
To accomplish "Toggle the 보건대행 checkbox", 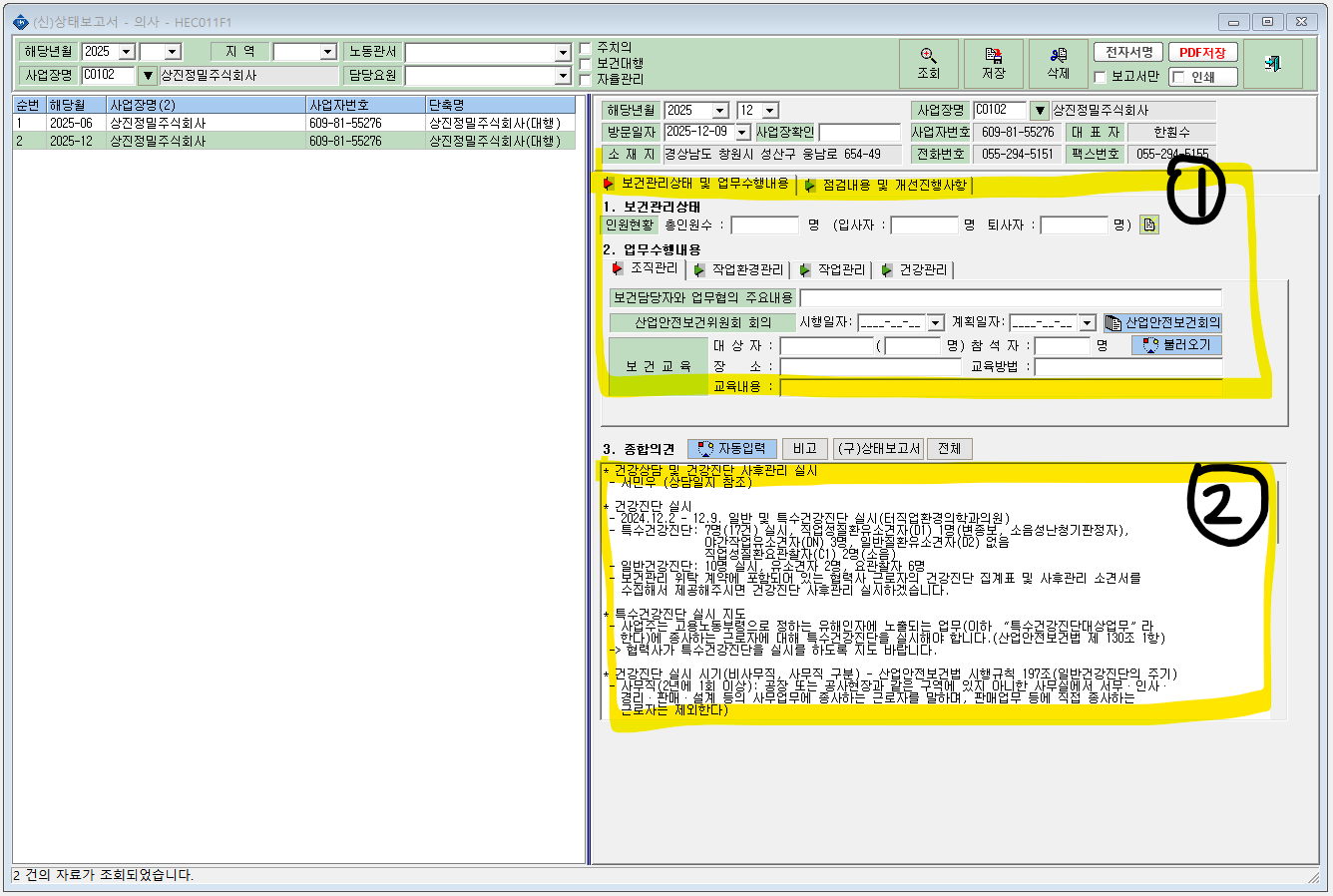I will click(x=586, y=64).
